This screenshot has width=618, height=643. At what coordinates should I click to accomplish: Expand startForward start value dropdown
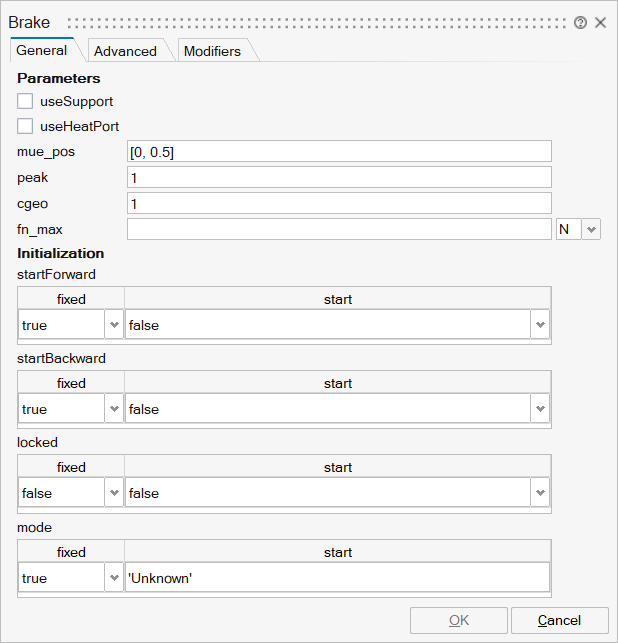click(x=540, y=325)
